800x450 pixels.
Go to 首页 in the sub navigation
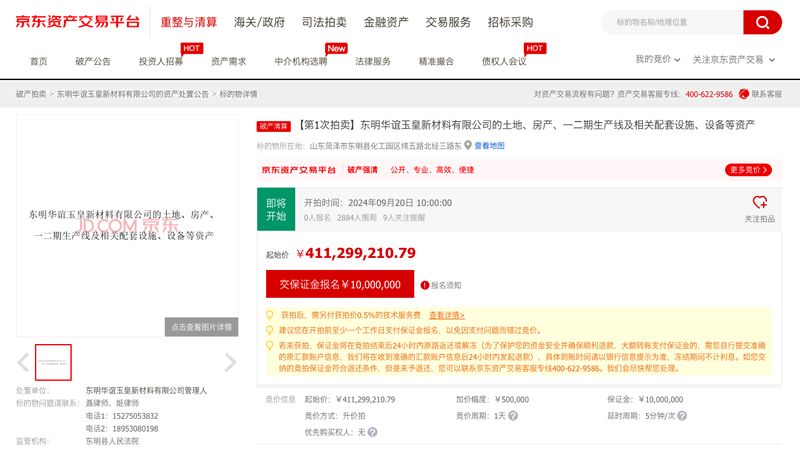tap(38, 62)
